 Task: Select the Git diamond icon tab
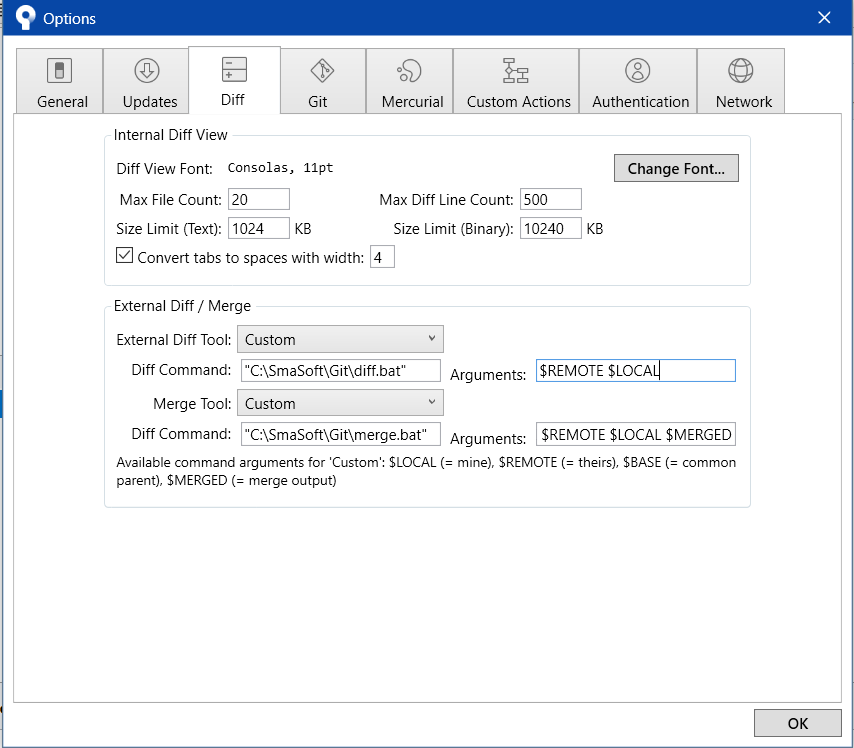point(322,71)
